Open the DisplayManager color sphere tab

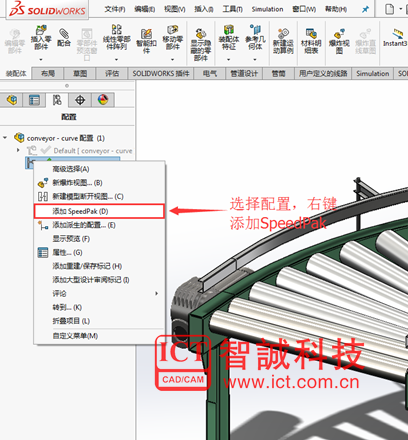coord(103,100)
